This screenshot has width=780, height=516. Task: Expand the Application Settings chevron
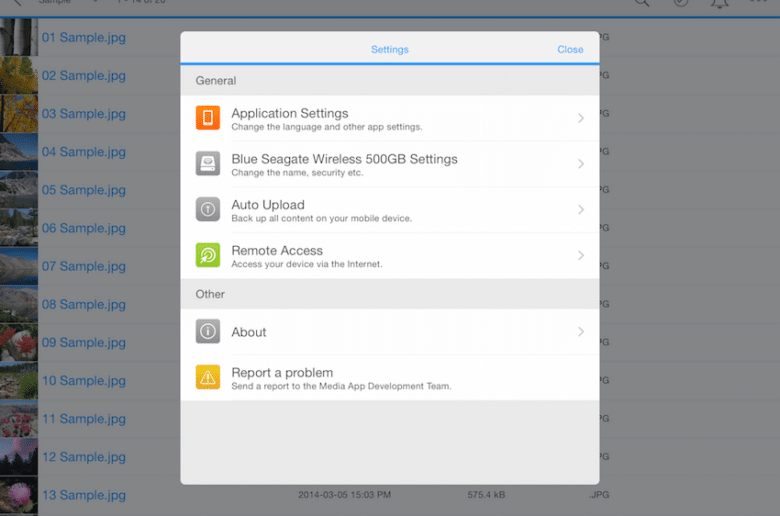tap(581, 118)
